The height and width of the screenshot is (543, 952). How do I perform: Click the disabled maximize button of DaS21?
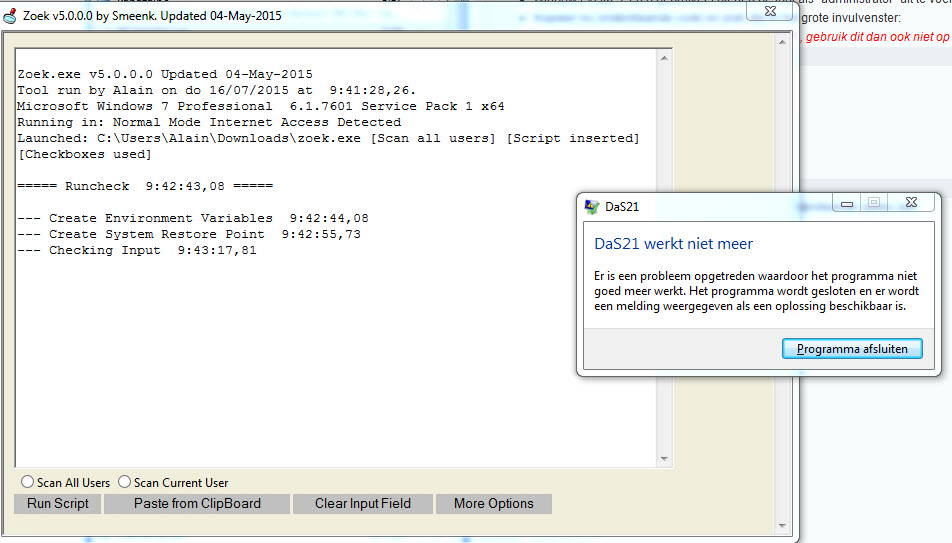[874, 202]
